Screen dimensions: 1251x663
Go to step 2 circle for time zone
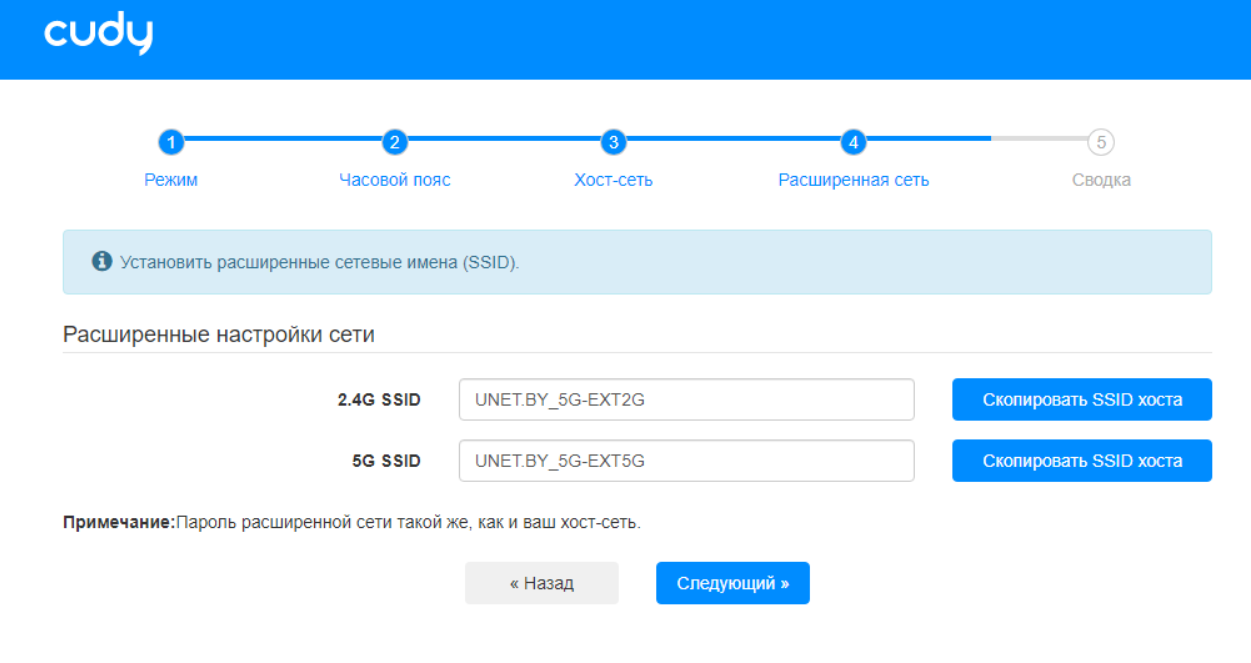click(x=395, y=142)
